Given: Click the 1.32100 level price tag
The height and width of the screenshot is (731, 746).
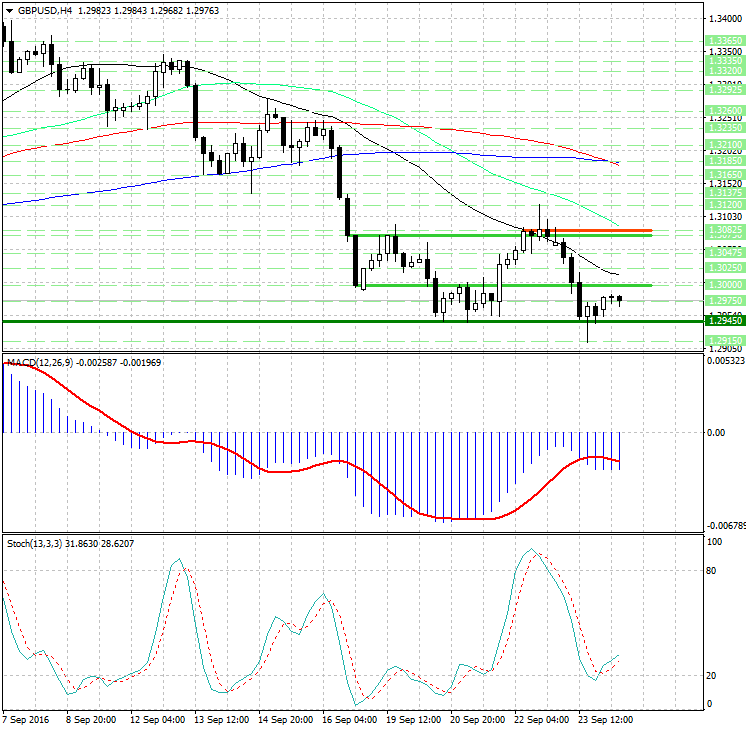Looking at the screenshot, I should pos(724,145).
